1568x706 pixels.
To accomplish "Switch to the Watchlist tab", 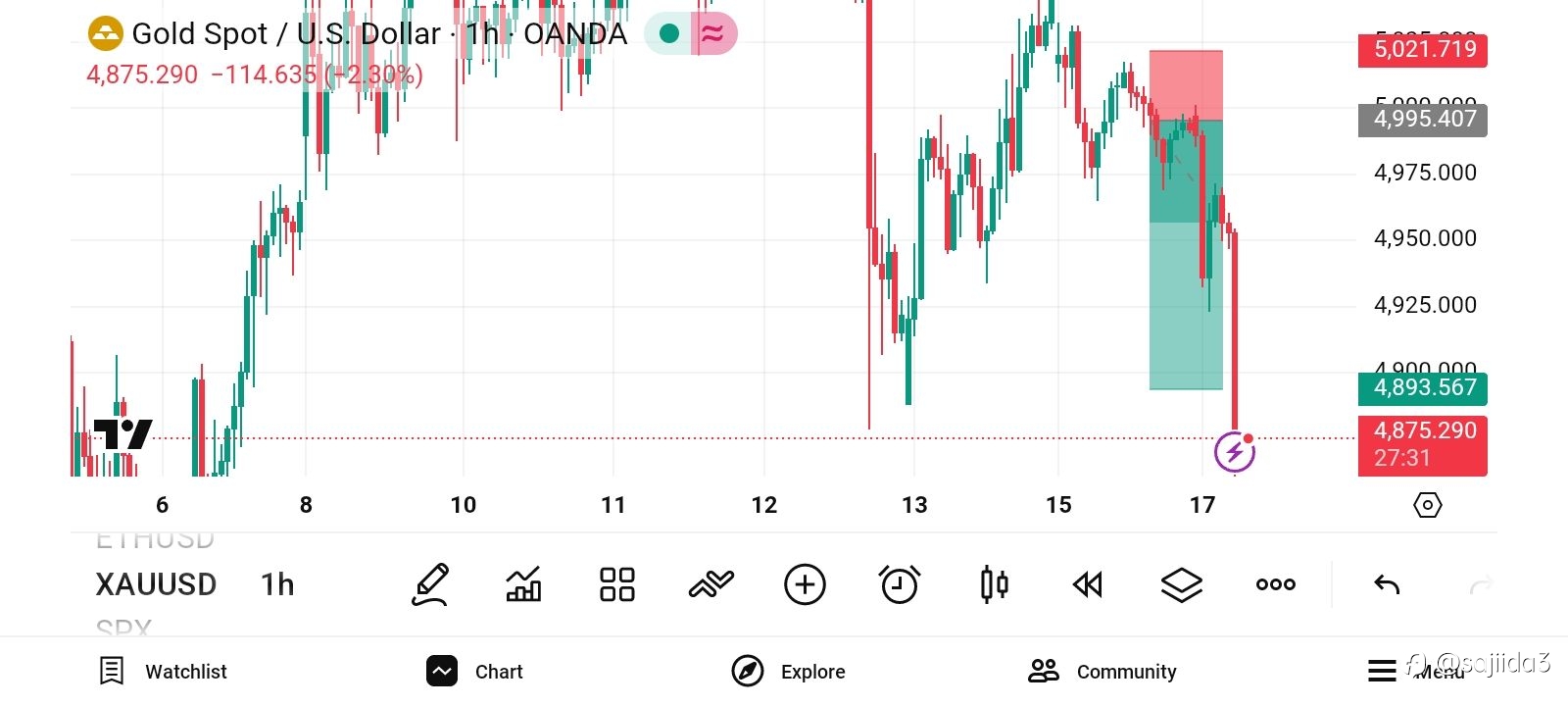I will 164,672.
